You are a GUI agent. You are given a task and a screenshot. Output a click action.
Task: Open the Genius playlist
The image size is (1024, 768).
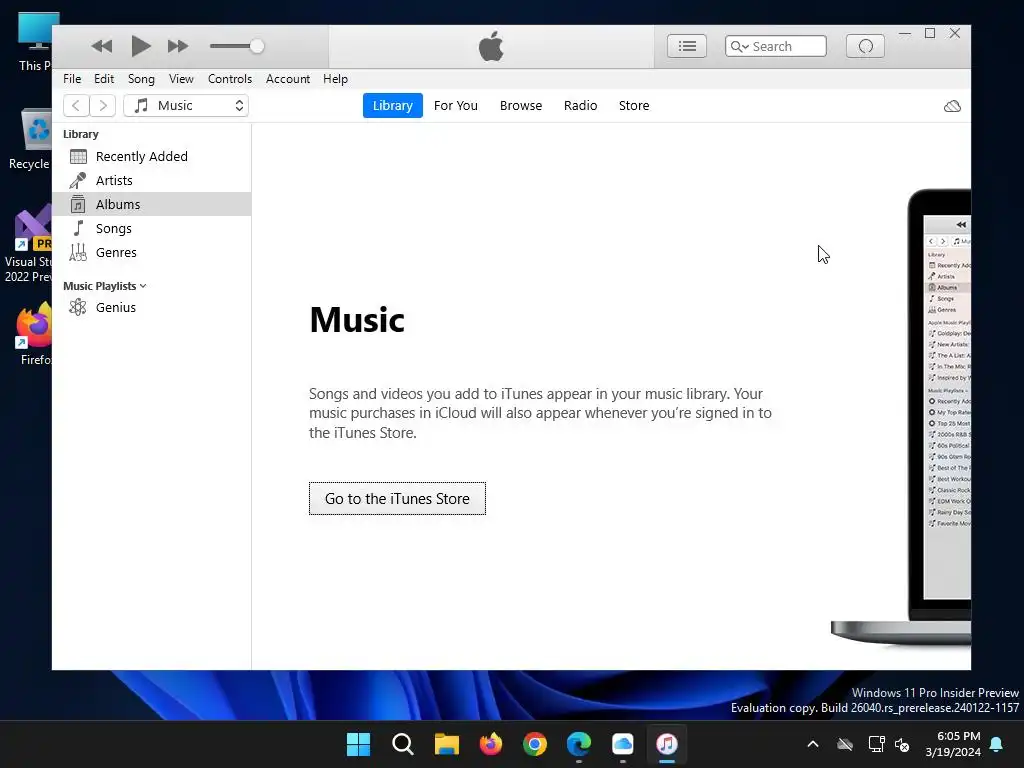click(x=152, y=308)
